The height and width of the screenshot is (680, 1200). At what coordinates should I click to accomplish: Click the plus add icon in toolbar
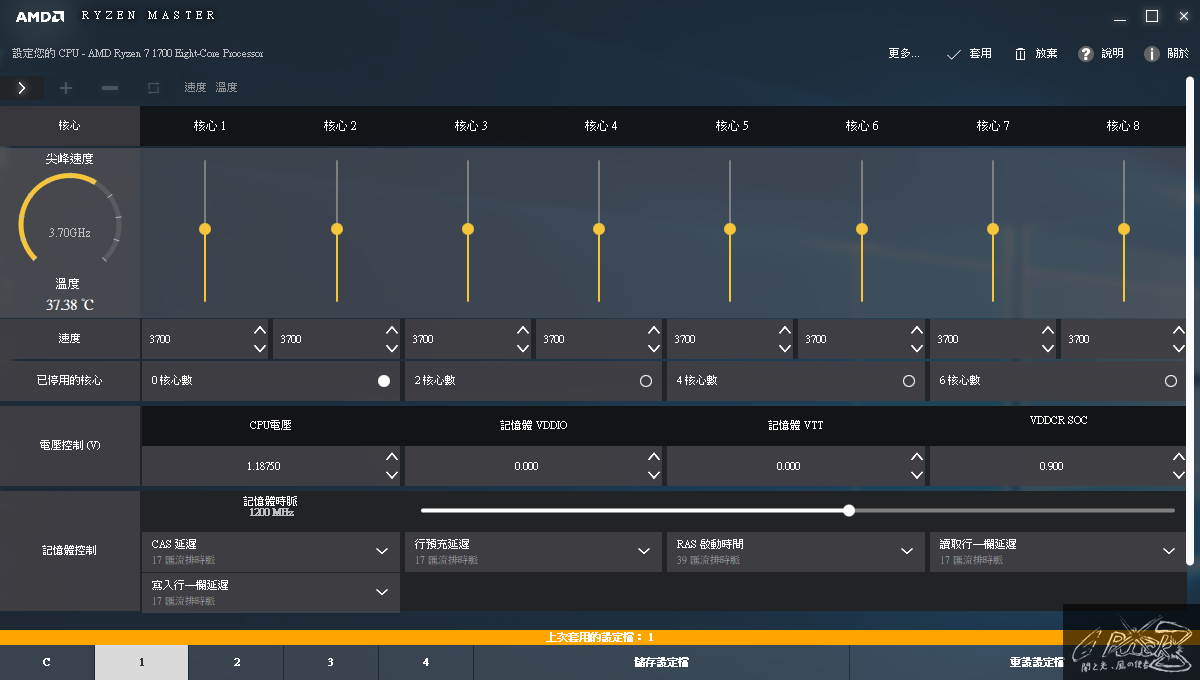66,88
